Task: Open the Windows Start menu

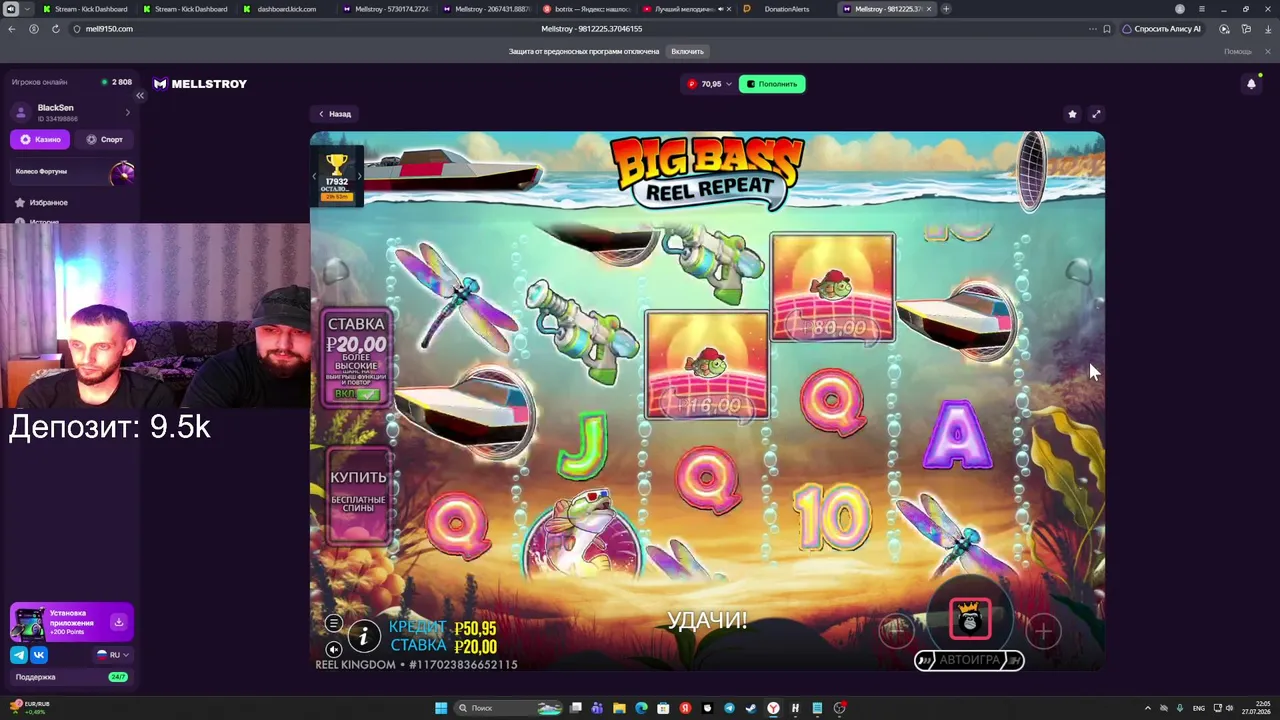Action: click(x=441, y=708)
